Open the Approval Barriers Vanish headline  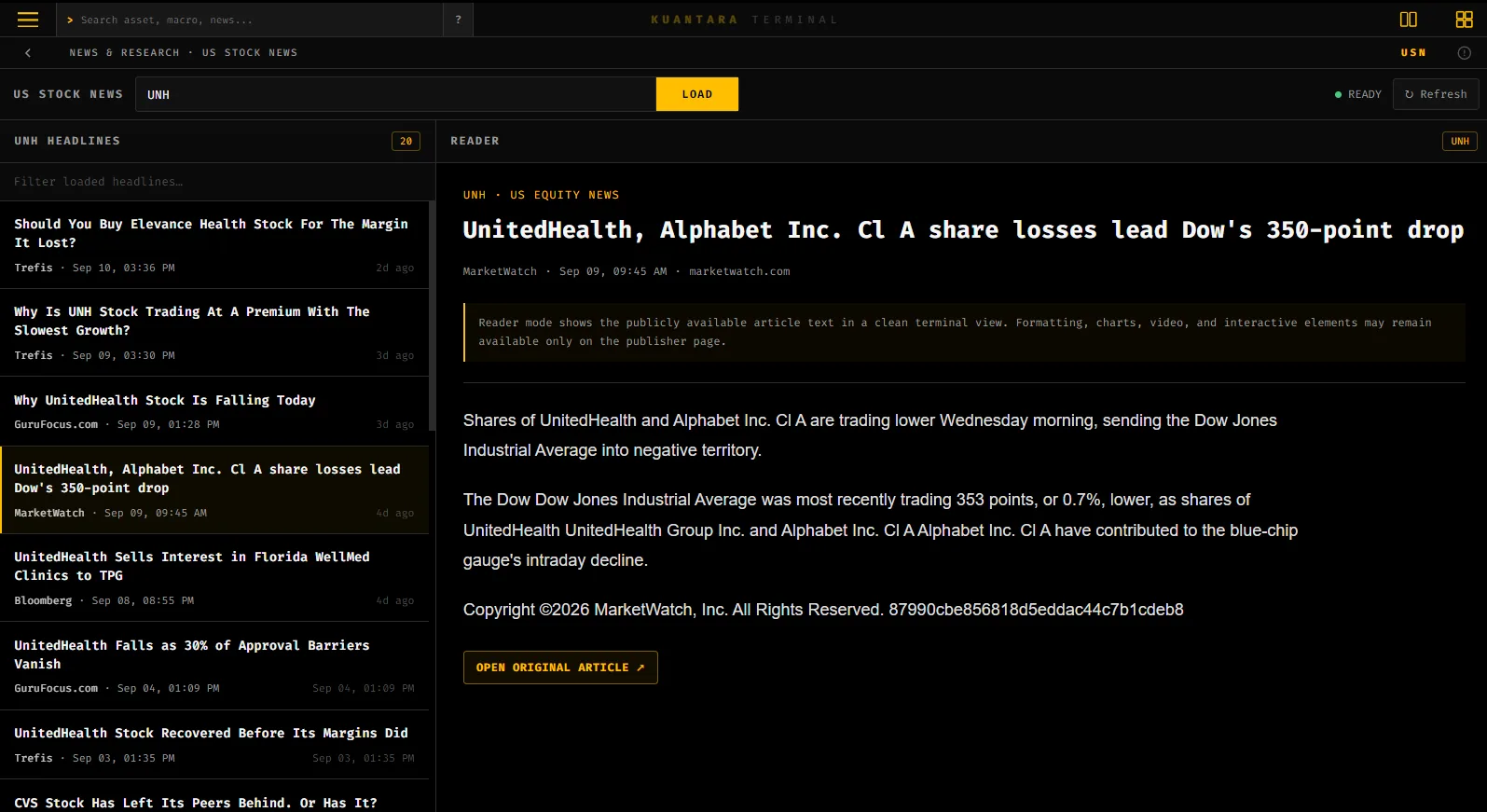[x=214, y=666]
